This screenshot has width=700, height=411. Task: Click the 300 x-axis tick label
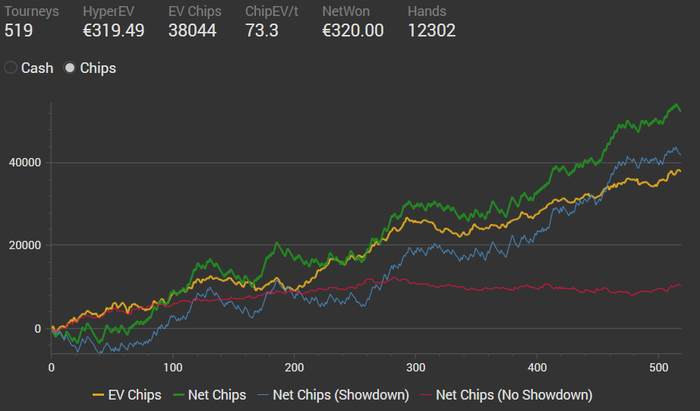tap(415, 368)
